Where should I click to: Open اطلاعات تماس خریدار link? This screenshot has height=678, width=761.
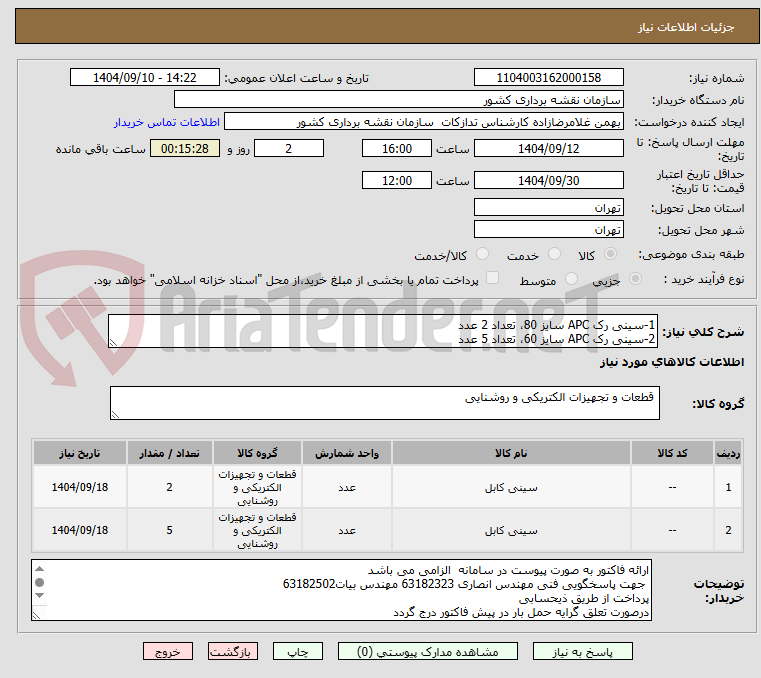167,122
